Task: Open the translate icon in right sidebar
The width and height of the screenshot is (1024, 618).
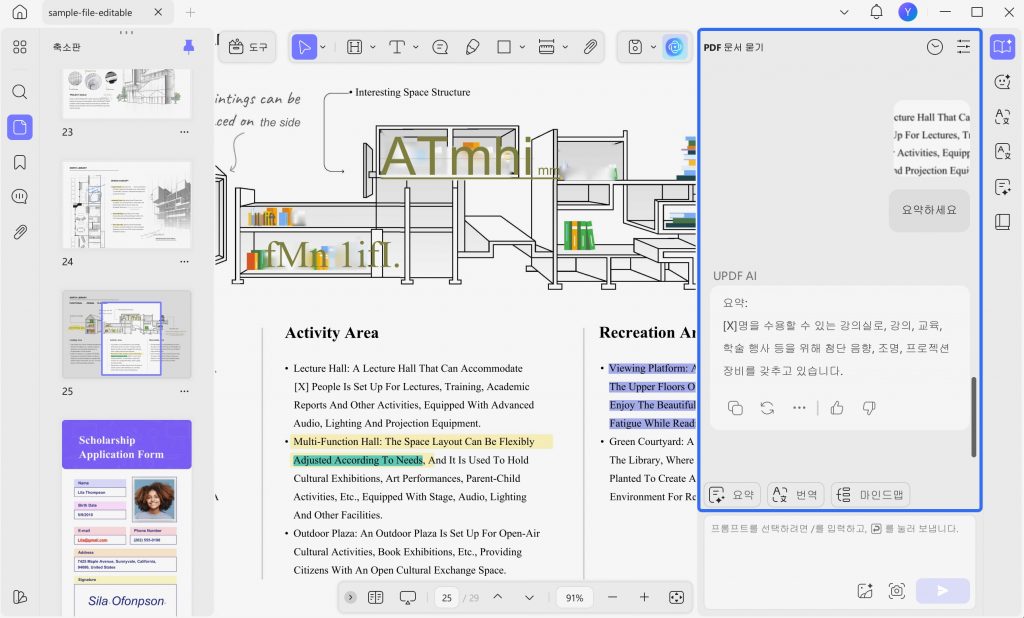Action: pyautogui.click(x=1002, y=117)
